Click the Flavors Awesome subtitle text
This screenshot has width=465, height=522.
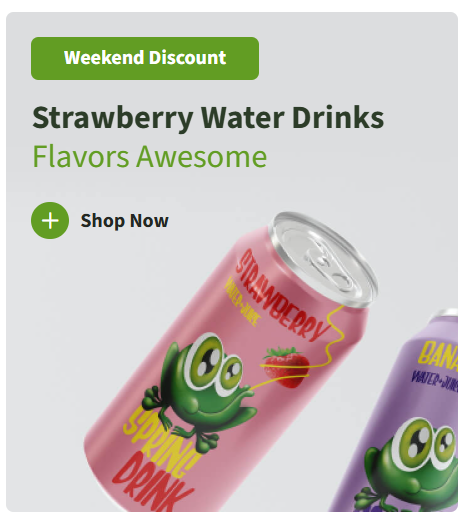point(150,156)
